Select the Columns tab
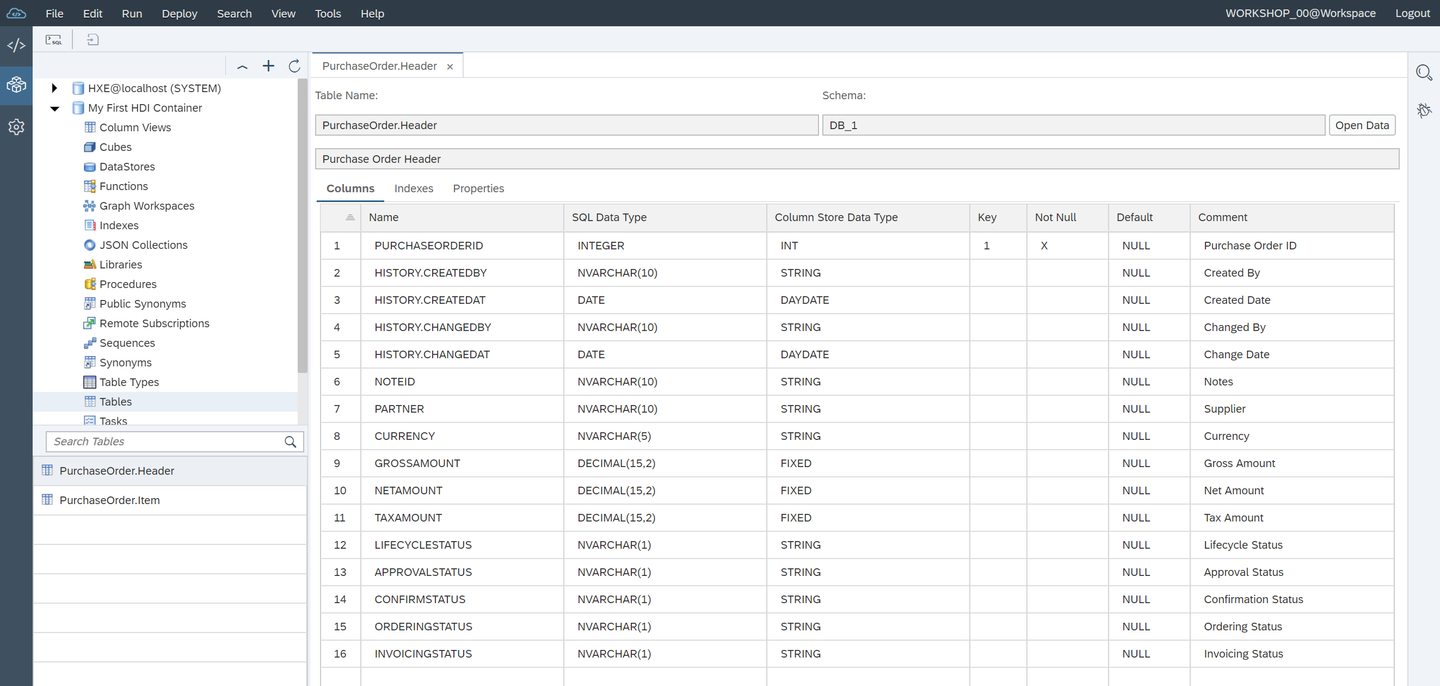1440x686 pixels. pos(350,188)
